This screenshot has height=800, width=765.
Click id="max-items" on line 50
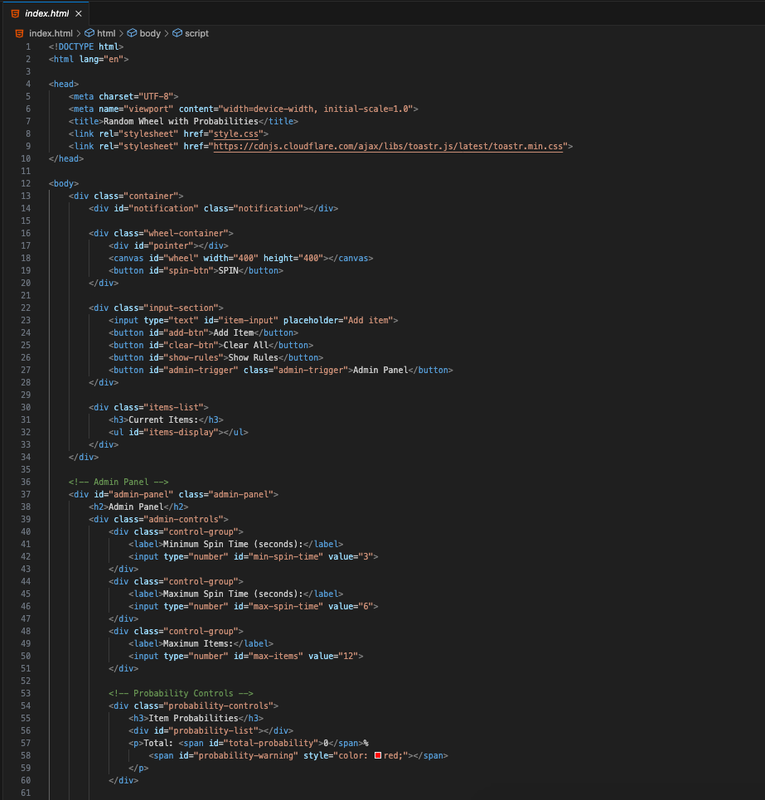(268, 656)
